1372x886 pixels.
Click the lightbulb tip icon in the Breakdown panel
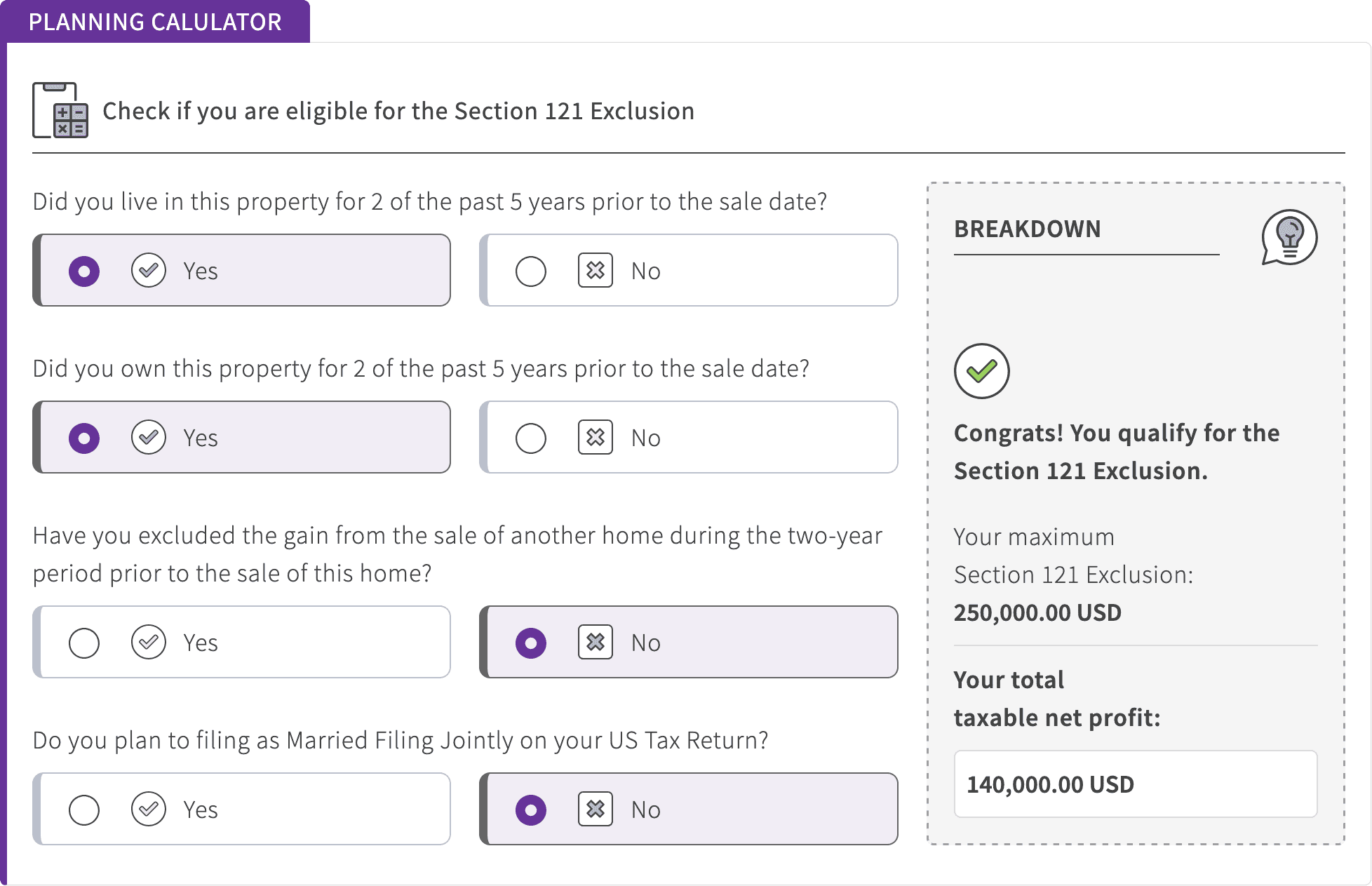(x=1289, y=237)
